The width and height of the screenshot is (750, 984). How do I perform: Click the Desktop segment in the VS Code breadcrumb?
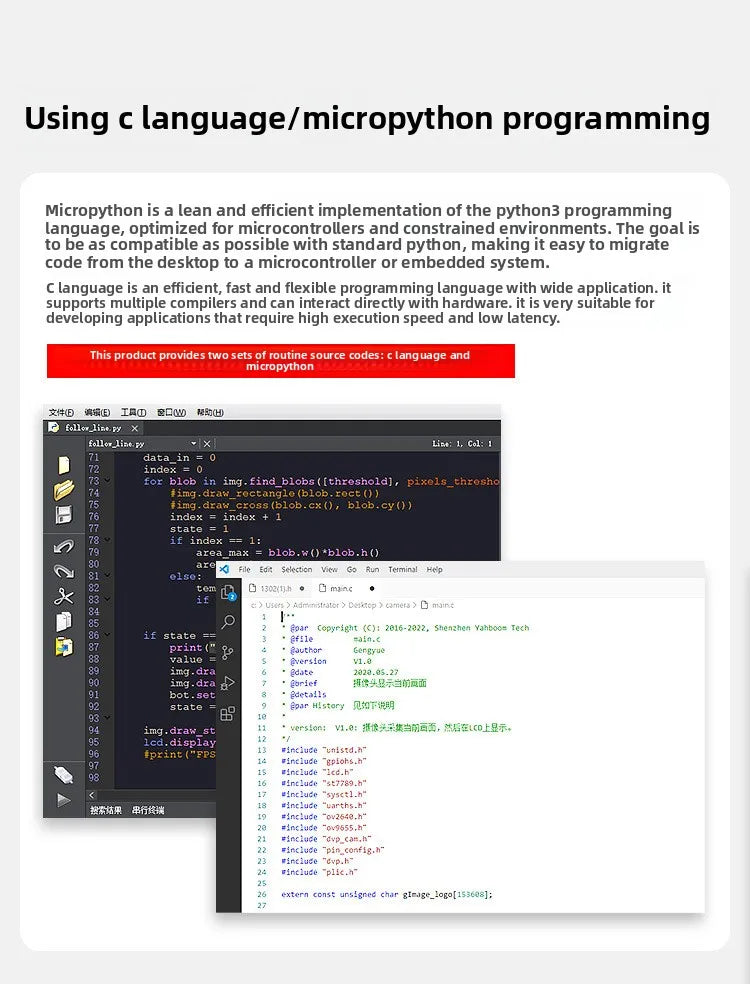(x=362, y=605)
